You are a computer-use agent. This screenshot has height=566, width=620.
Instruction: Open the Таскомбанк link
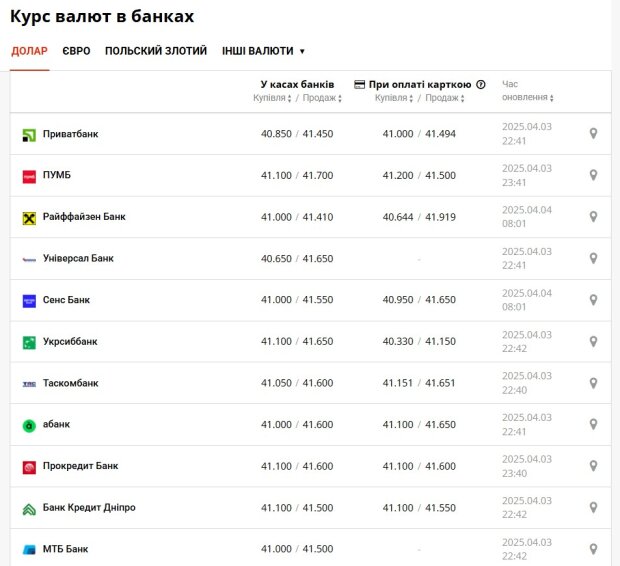click(70, 383)
